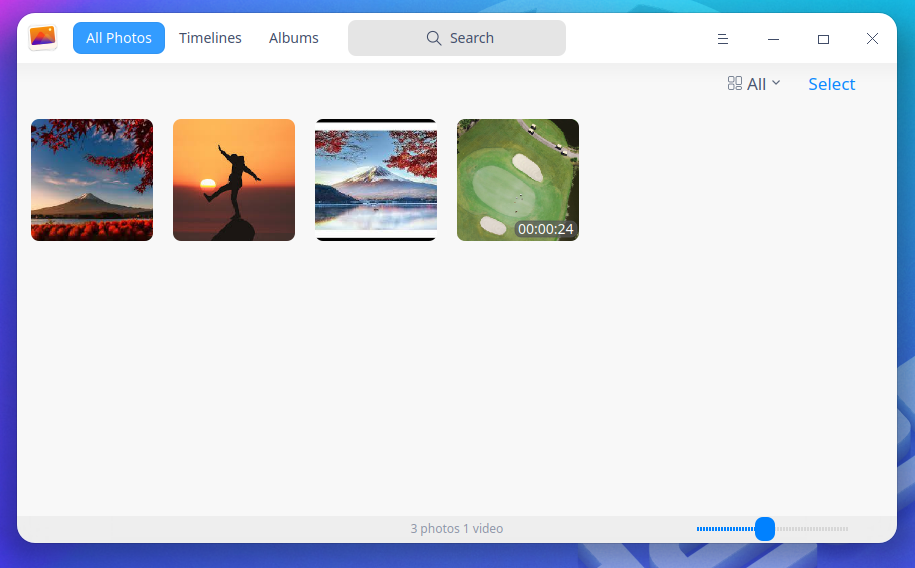The width and height of the screenshot is (915, 568).
Task: Click the "3 photos 1 video" status text
Action: click(x=457, y=529)
